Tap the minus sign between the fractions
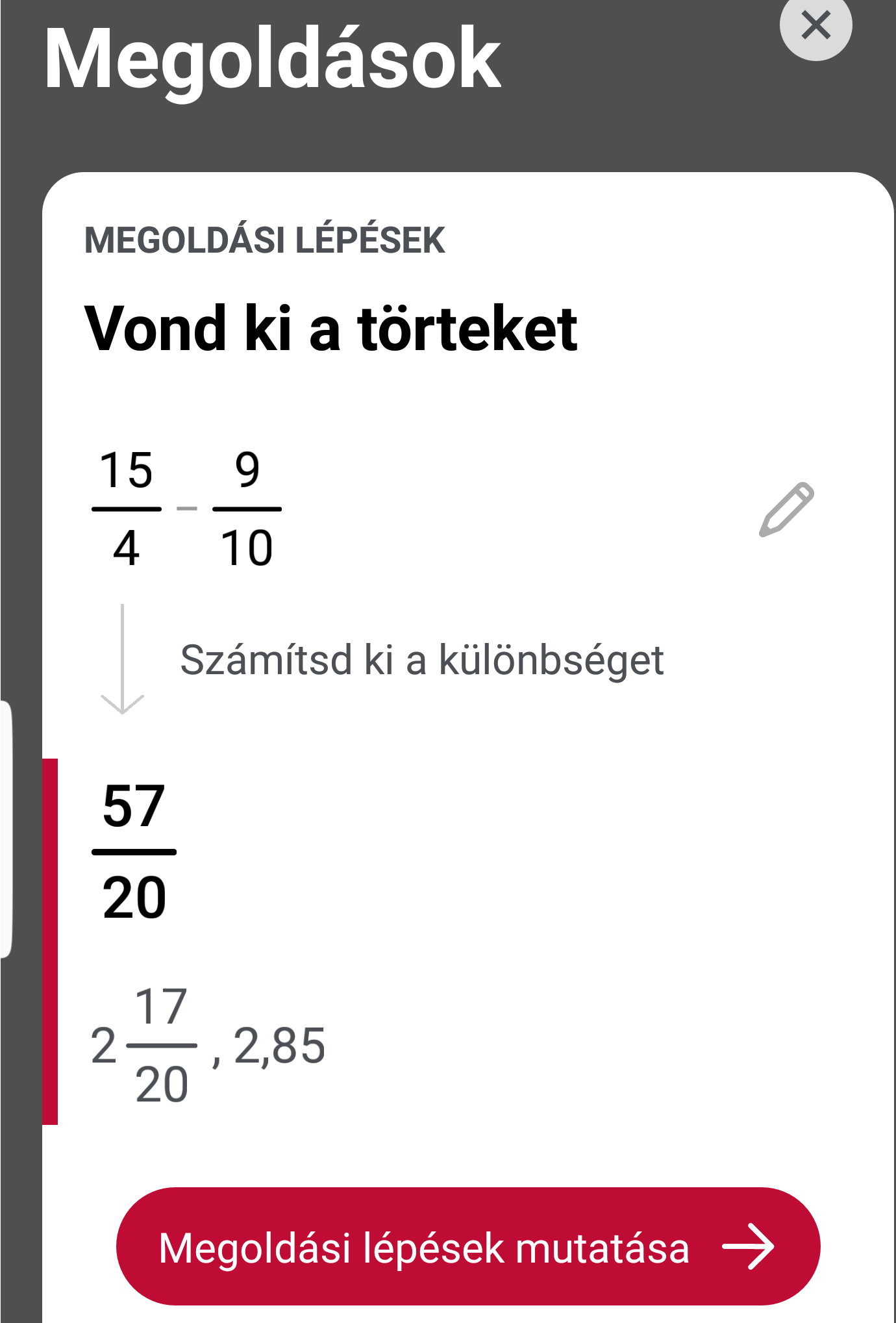The height and width of the screenshot is (1323, 896). (x=187, y=508)
